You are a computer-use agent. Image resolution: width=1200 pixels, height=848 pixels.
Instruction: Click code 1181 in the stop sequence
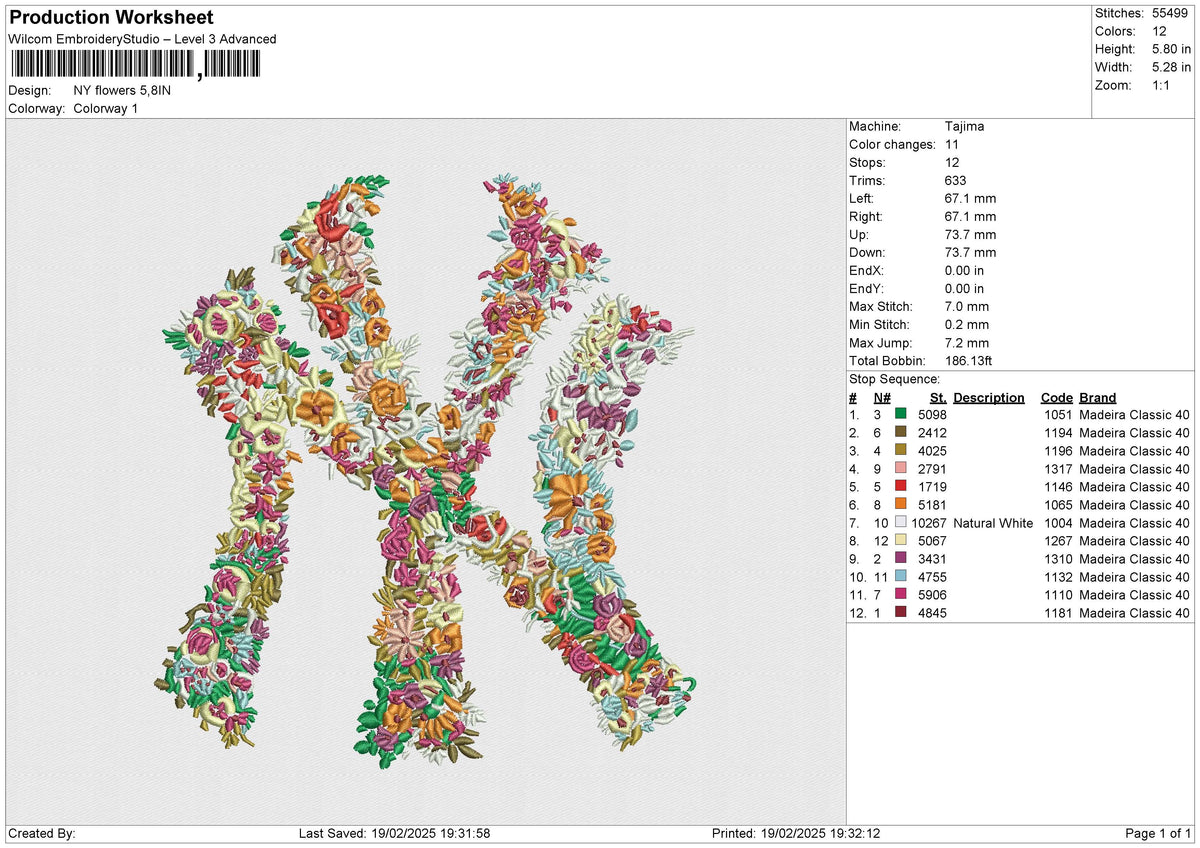[1057, 612]
